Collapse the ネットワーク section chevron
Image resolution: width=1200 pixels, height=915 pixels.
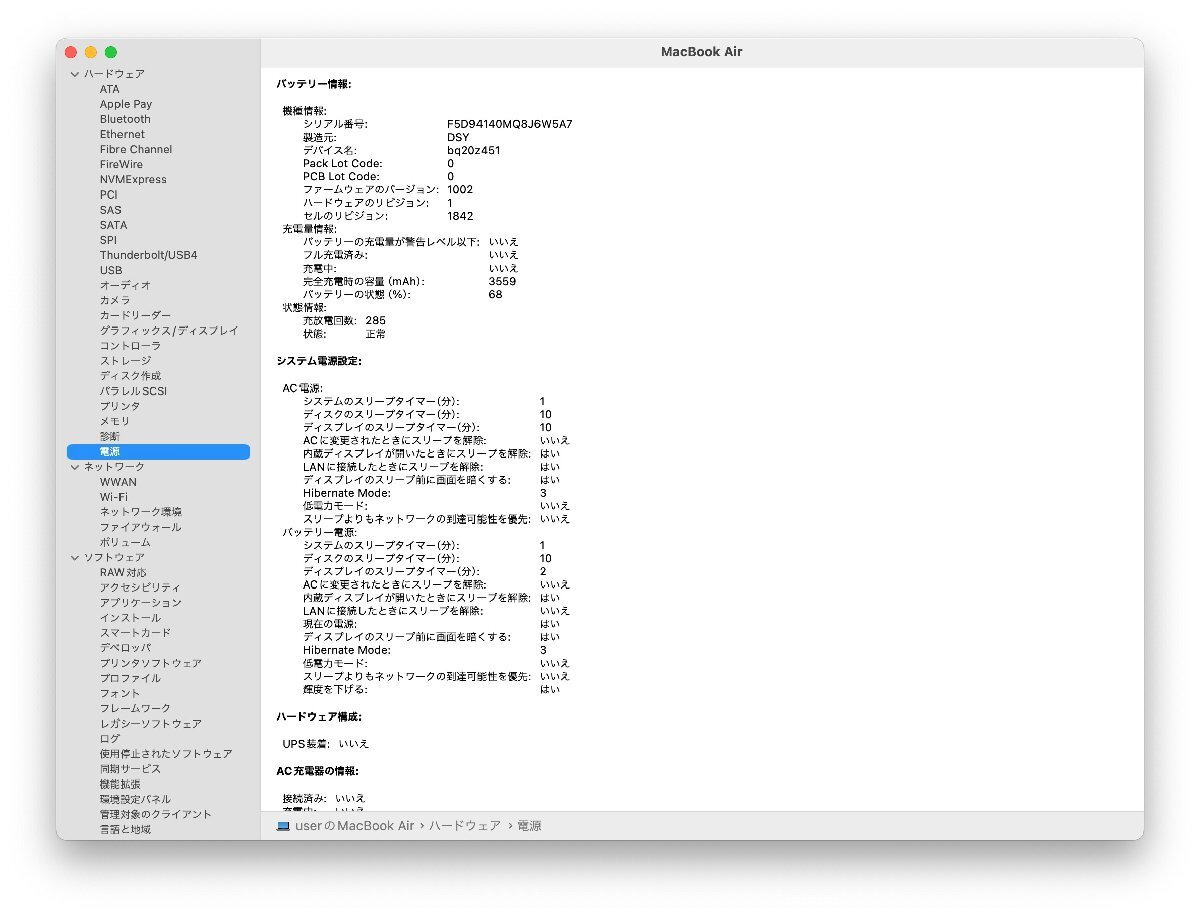74,466
